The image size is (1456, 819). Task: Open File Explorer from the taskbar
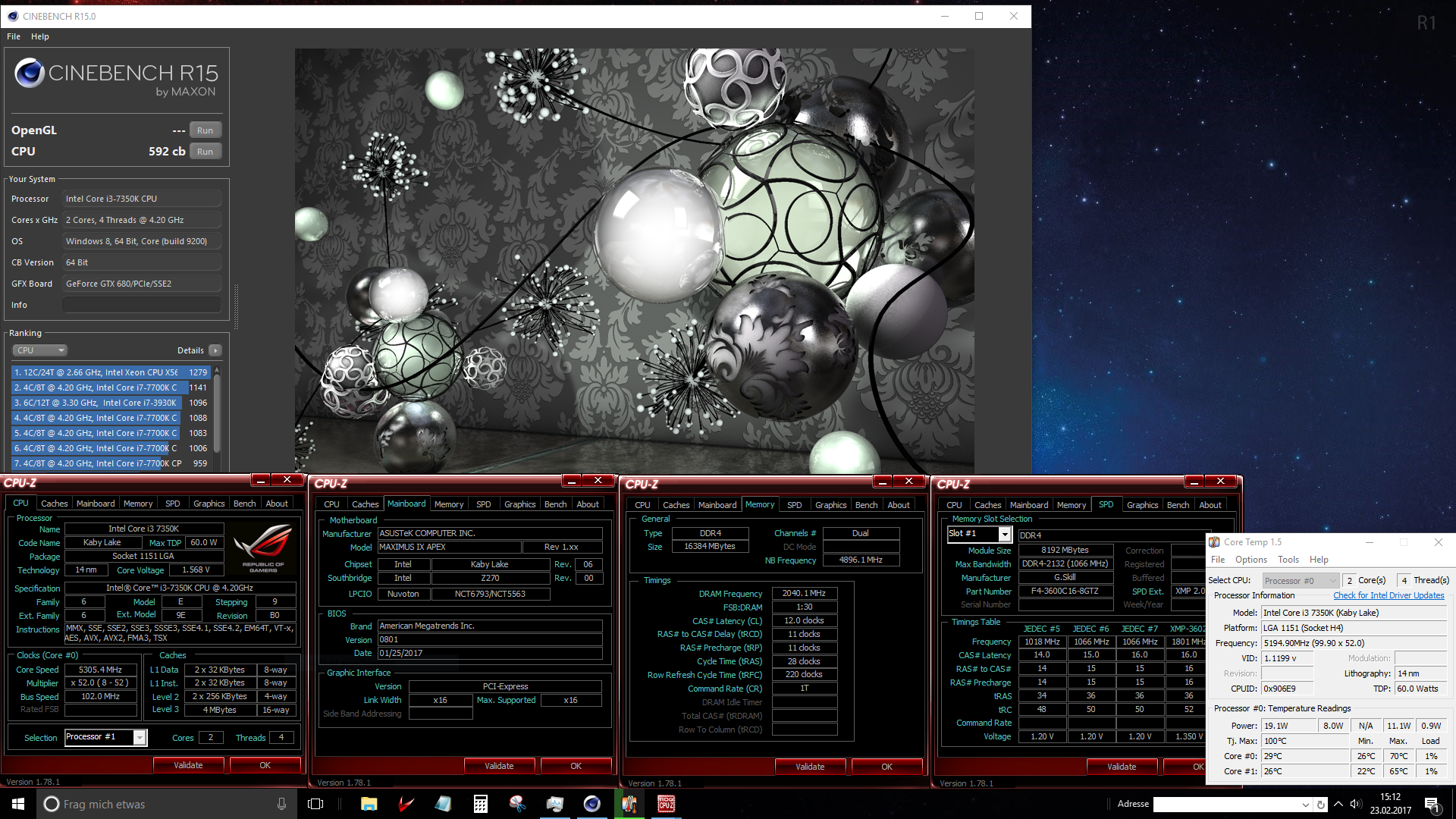pyautogui.click(x=369, y=804)
